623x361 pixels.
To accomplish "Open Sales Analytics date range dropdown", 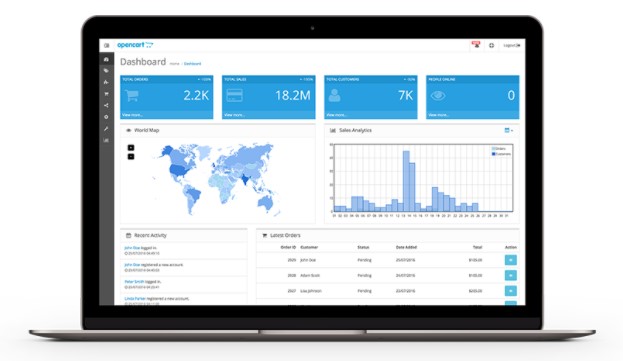I will [x=509, y=130].
